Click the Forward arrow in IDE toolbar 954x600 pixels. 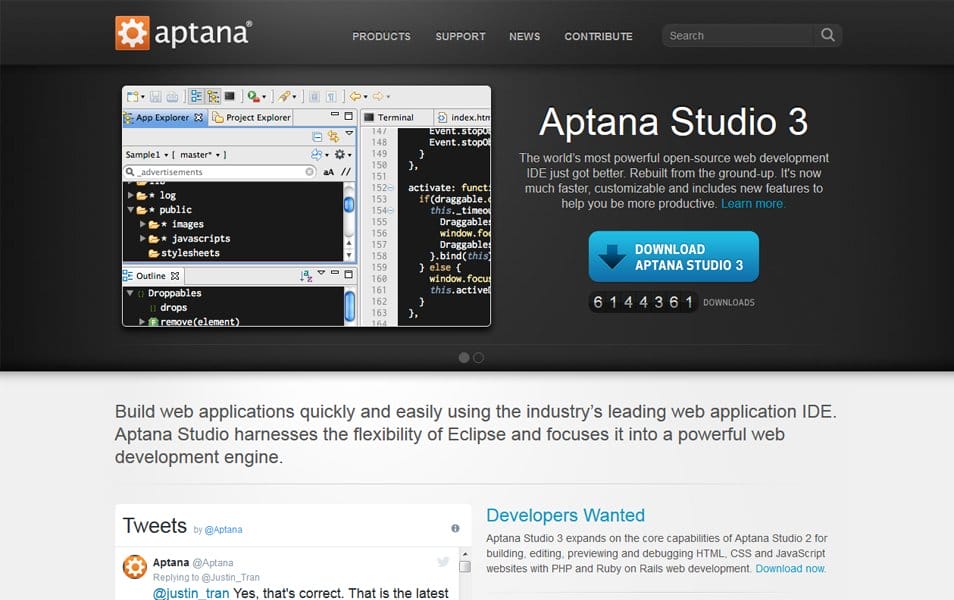pyautogui.click(x=378, y=96)
